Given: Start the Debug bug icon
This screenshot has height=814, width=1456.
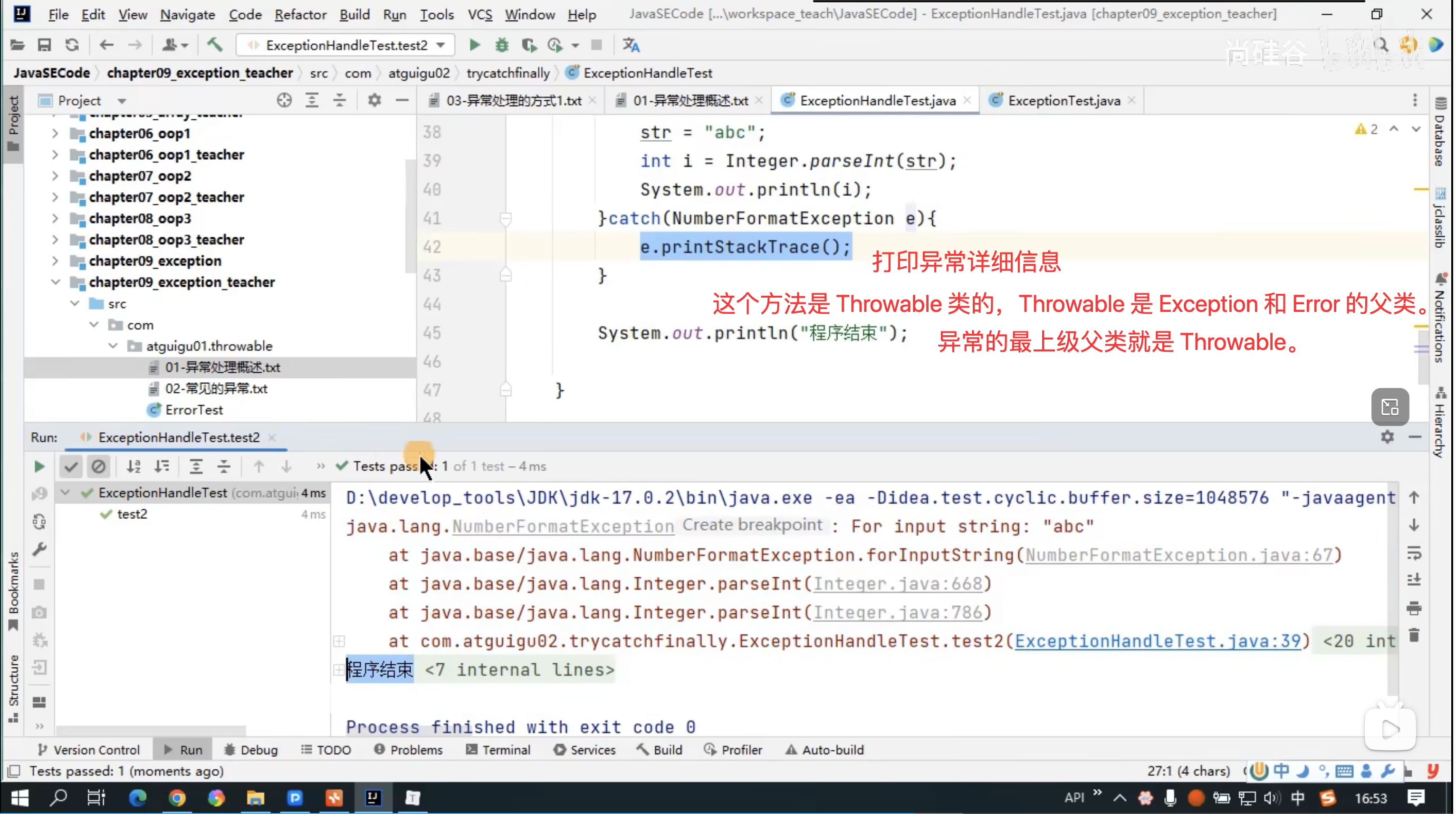Looking at the screenshot, I should pyautogui.click(x=502, y=45).
